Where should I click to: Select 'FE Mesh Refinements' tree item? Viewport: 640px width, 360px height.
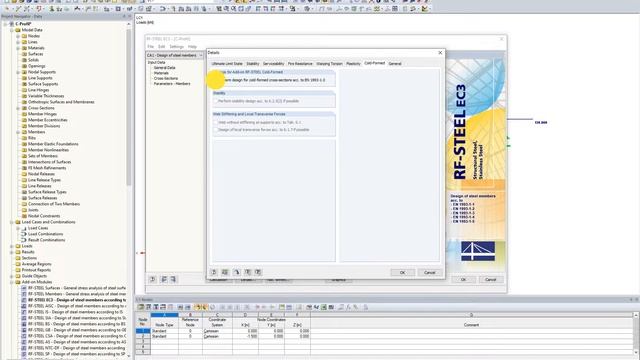point(47,168)
